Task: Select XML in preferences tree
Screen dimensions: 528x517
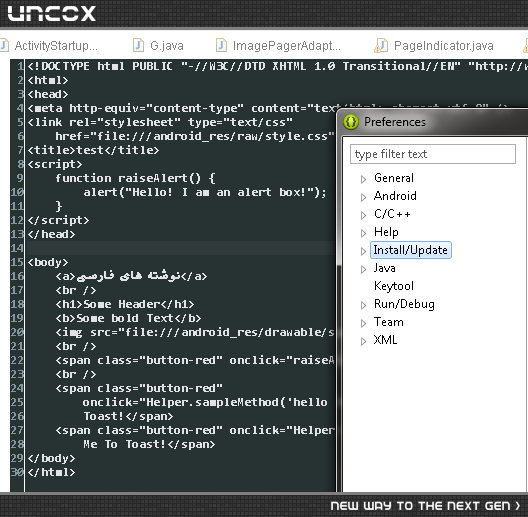Action: tap(385, 340)
